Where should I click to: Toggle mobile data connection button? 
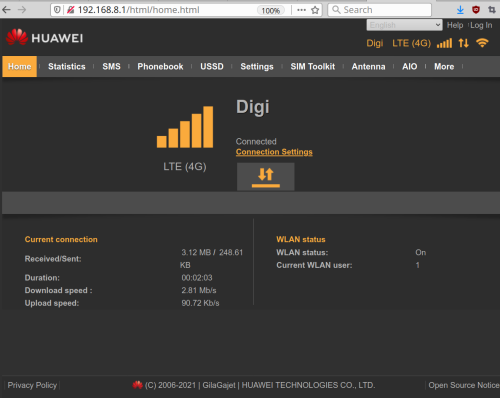[266, 177]
